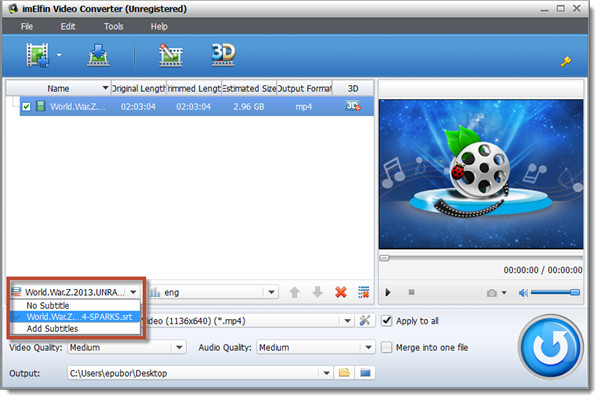Viewport: 600px width, 400px height.
Task: Select the World.War.Z file name
Action: (78, 106)
